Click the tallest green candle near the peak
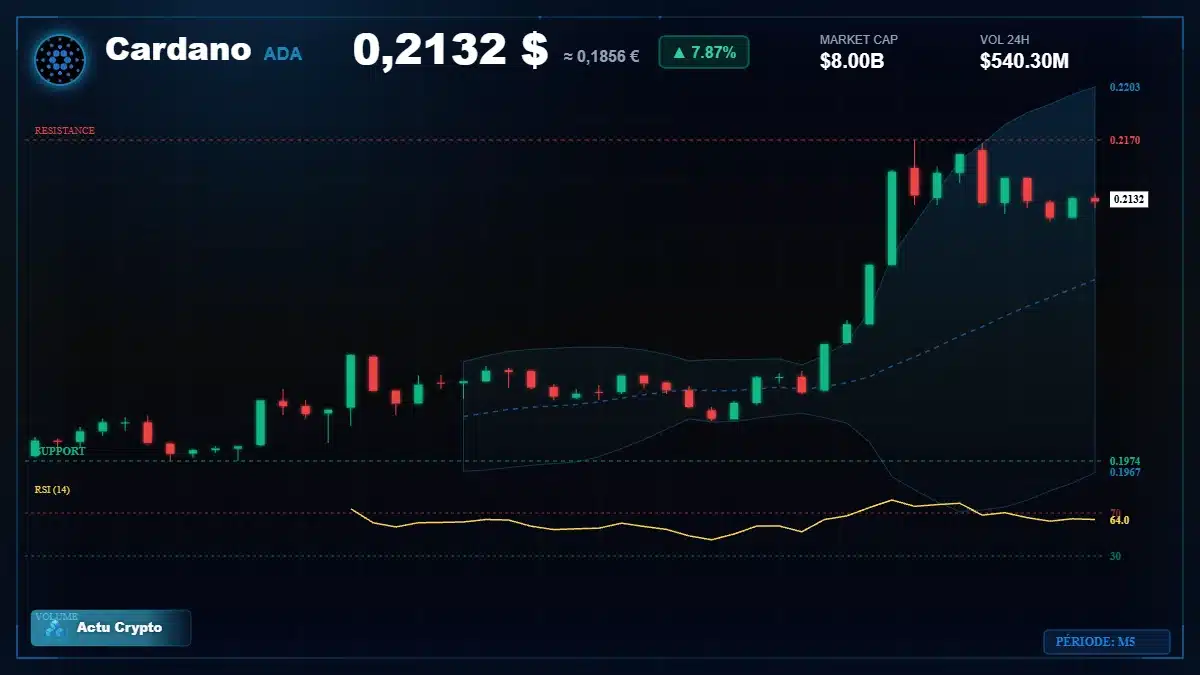This screenshot has width=1200, height=675. 892,218
